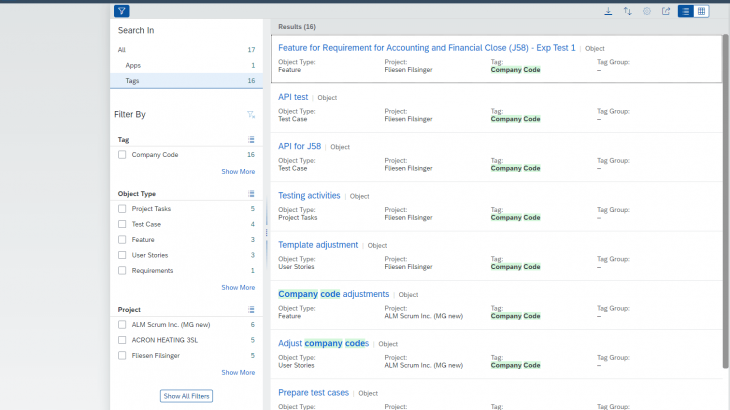The image size is (730, 410).
Task: Click the splitter handle between filter and results
Action: pyautogui.click(x=266, y=232)
